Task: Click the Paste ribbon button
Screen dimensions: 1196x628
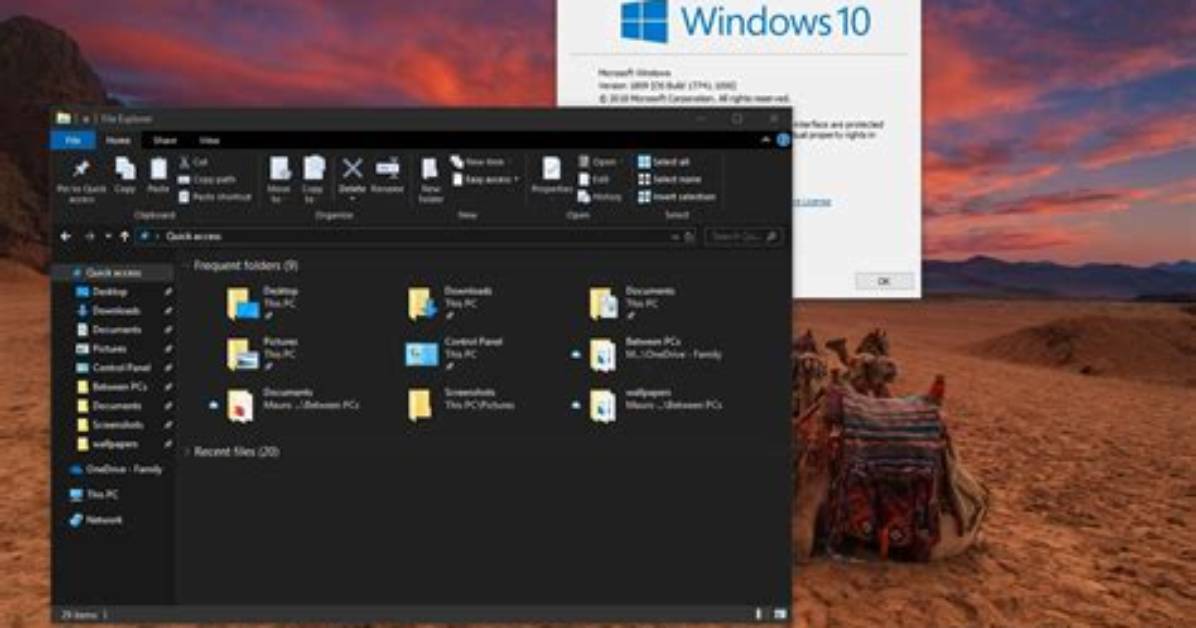Action: point(158,176)
